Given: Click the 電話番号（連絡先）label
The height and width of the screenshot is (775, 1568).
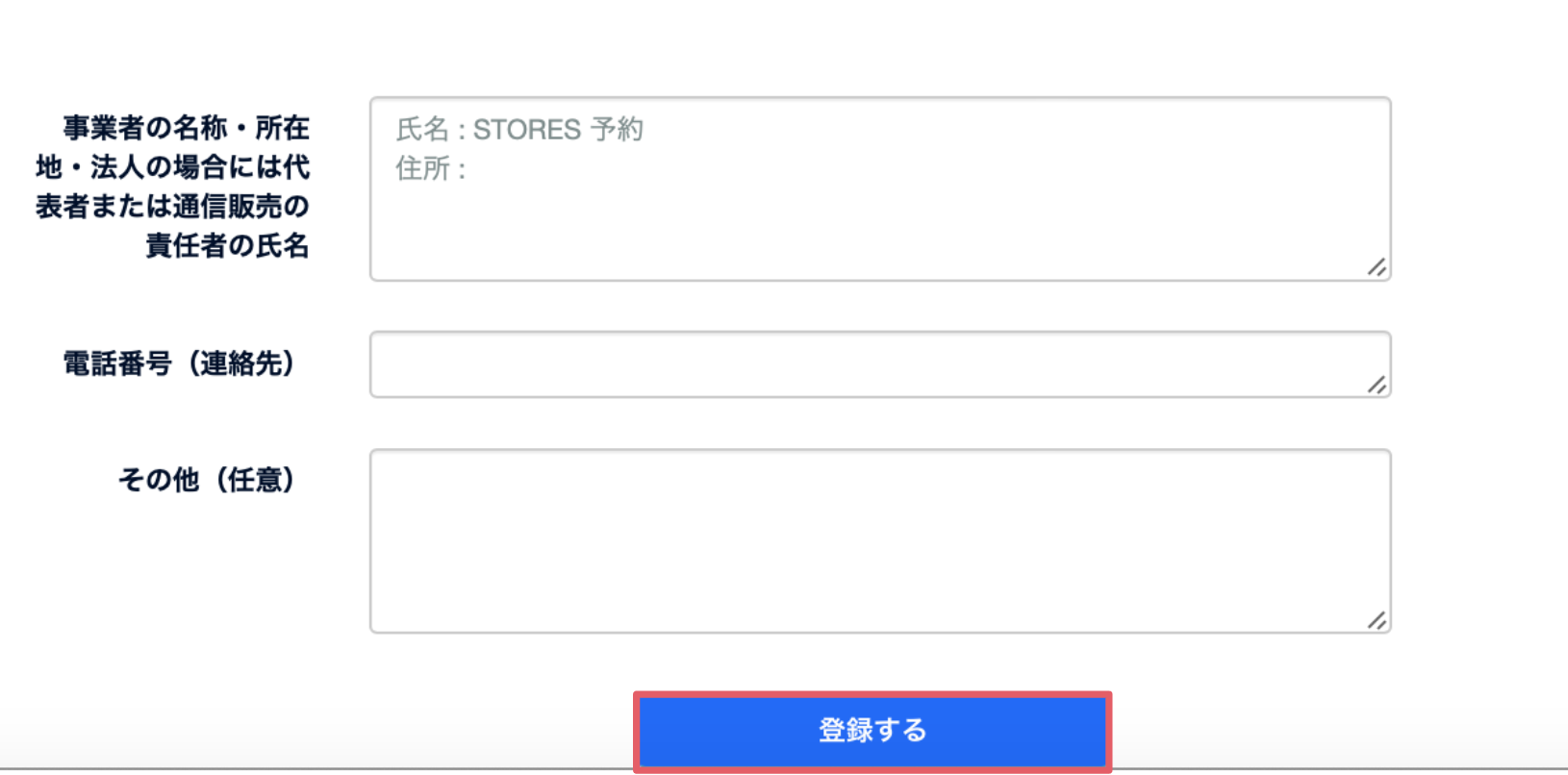Looking at the screenshot, I should tap(180, 363).
